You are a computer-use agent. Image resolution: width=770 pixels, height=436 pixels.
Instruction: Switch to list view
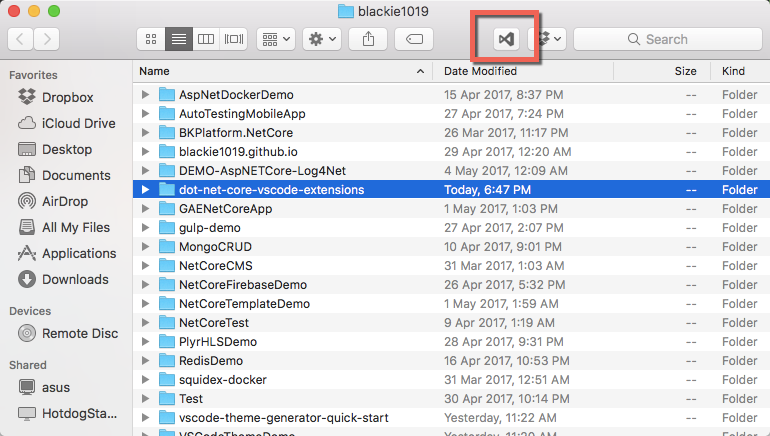pos(178,39)
